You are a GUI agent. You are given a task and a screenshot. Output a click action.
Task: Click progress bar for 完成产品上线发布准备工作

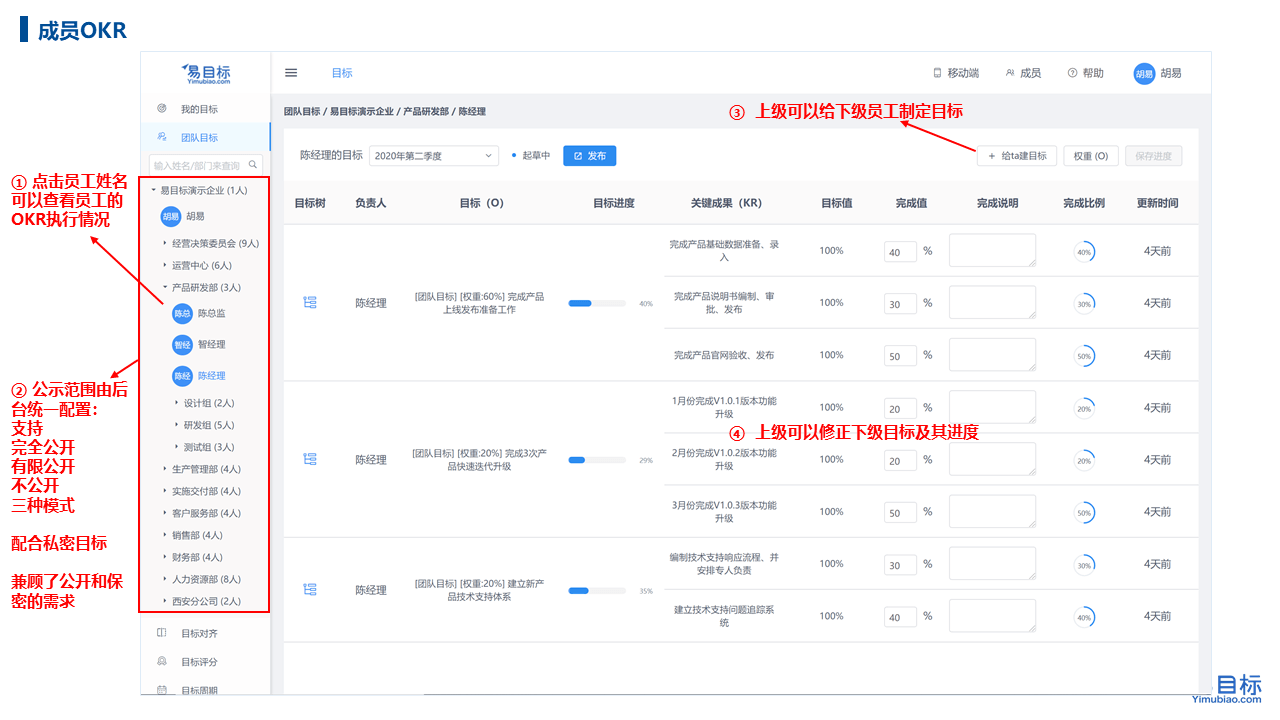click(597, 303)
